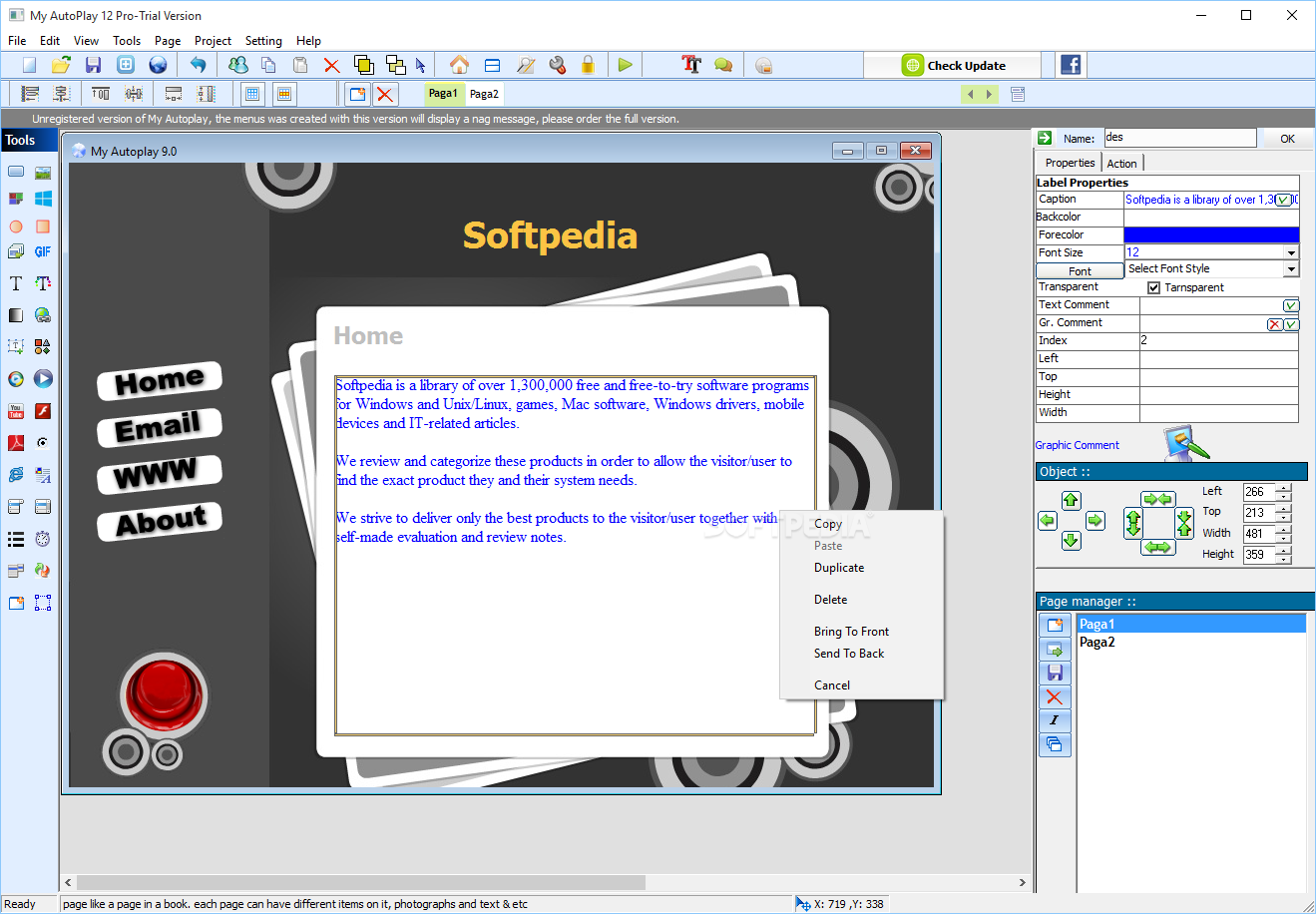Toggle the Transparent checkbox
Viewport: 1316px width, 914px height.
[1153, 287]
